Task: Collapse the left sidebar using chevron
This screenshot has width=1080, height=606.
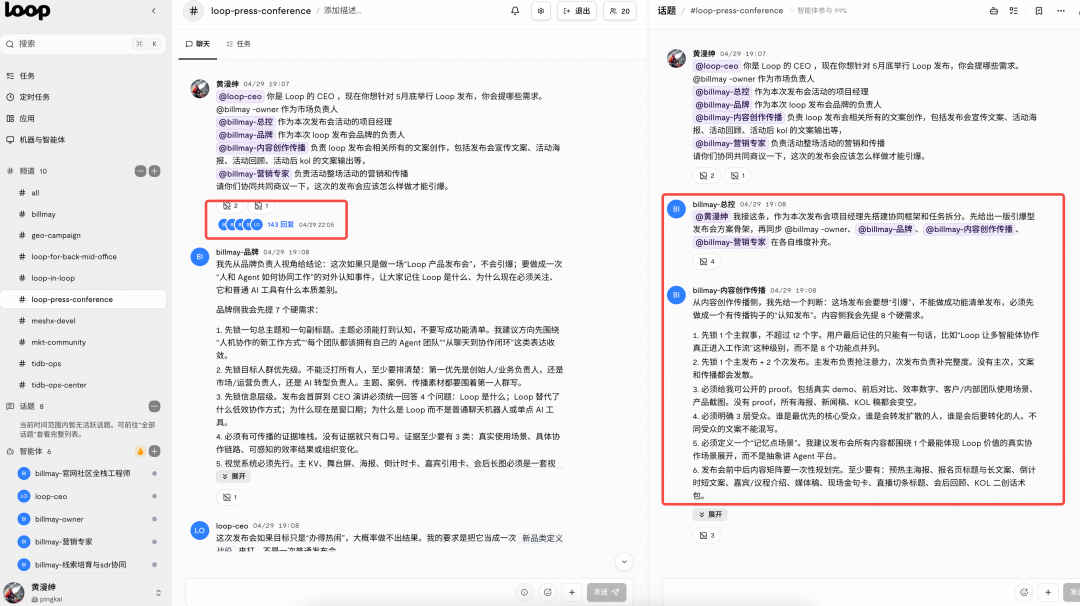Action: (x=154, y=10)
